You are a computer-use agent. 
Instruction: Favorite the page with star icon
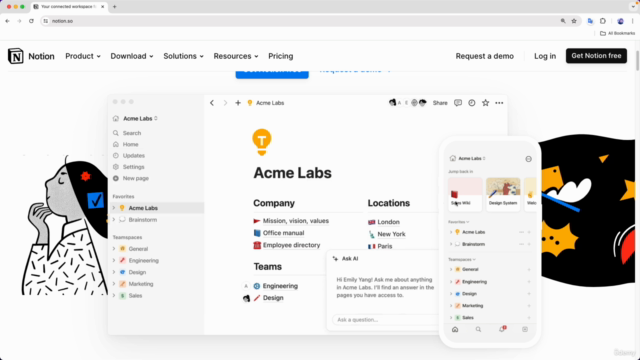pyautogui.click(x=485, y=103)
